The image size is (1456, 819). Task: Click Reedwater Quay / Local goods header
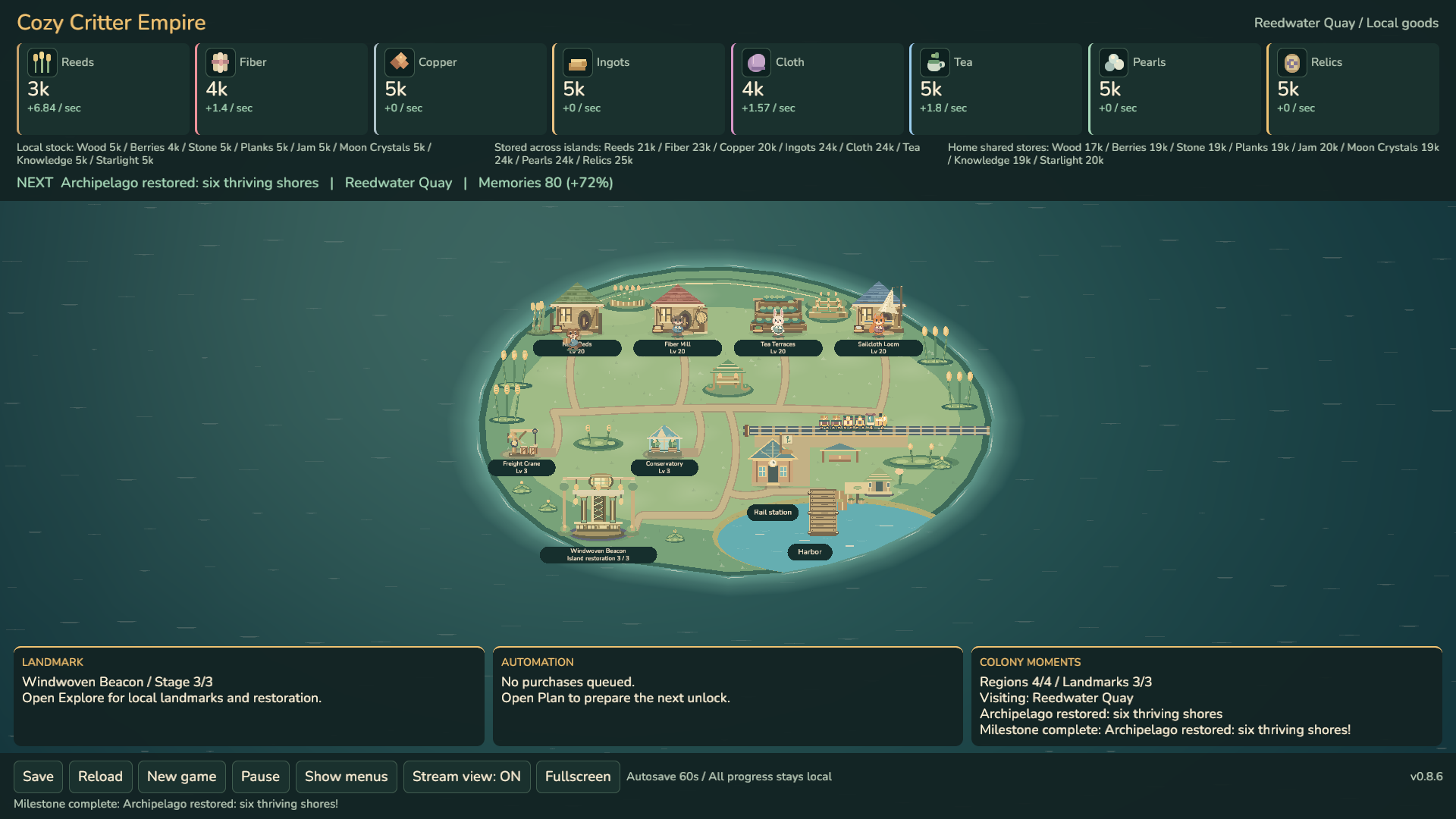[x=1346, y=23]
